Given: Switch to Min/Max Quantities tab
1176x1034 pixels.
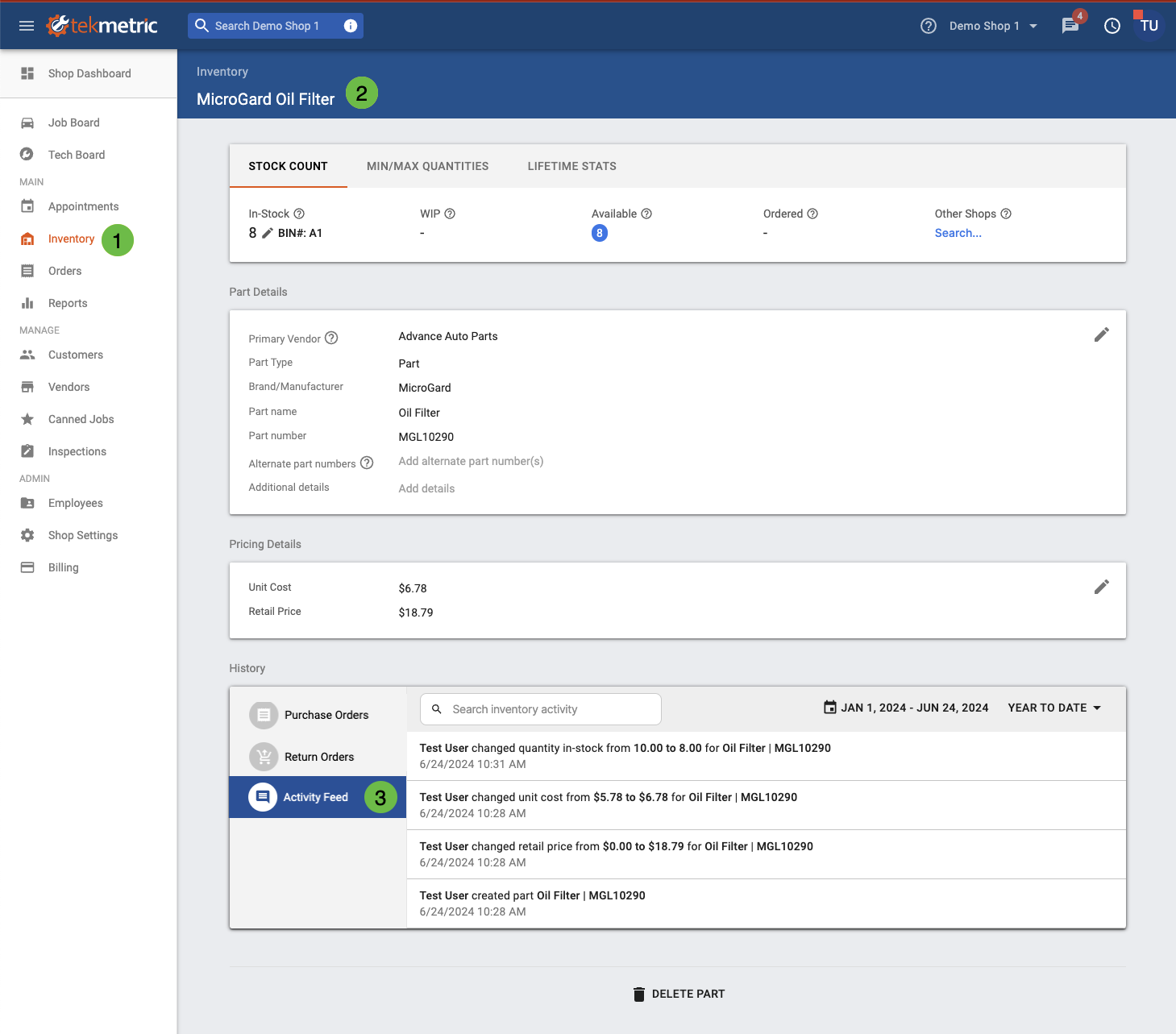Looking at the screenshot, I should (x=427, y=166).
